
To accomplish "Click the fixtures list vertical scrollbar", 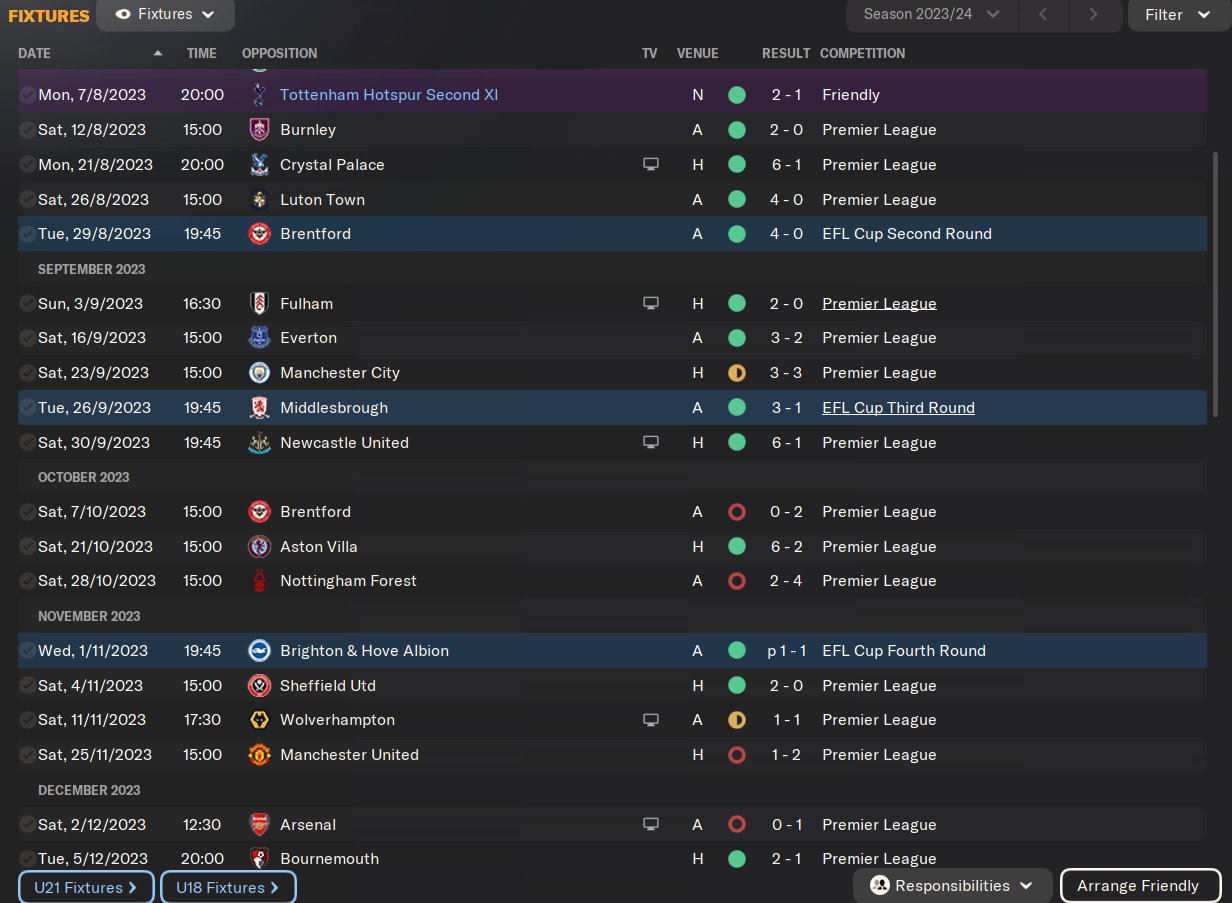I will [1216, 285].
